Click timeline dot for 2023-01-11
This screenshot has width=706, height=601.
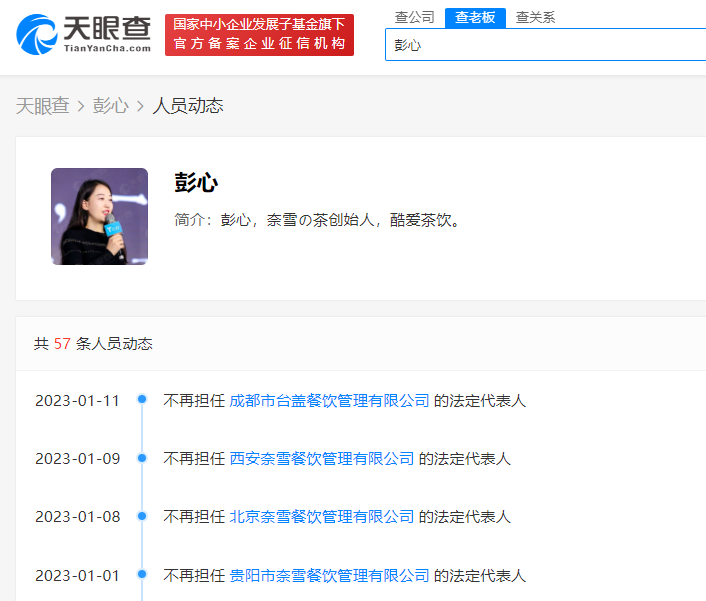click(x=142, y=399)
